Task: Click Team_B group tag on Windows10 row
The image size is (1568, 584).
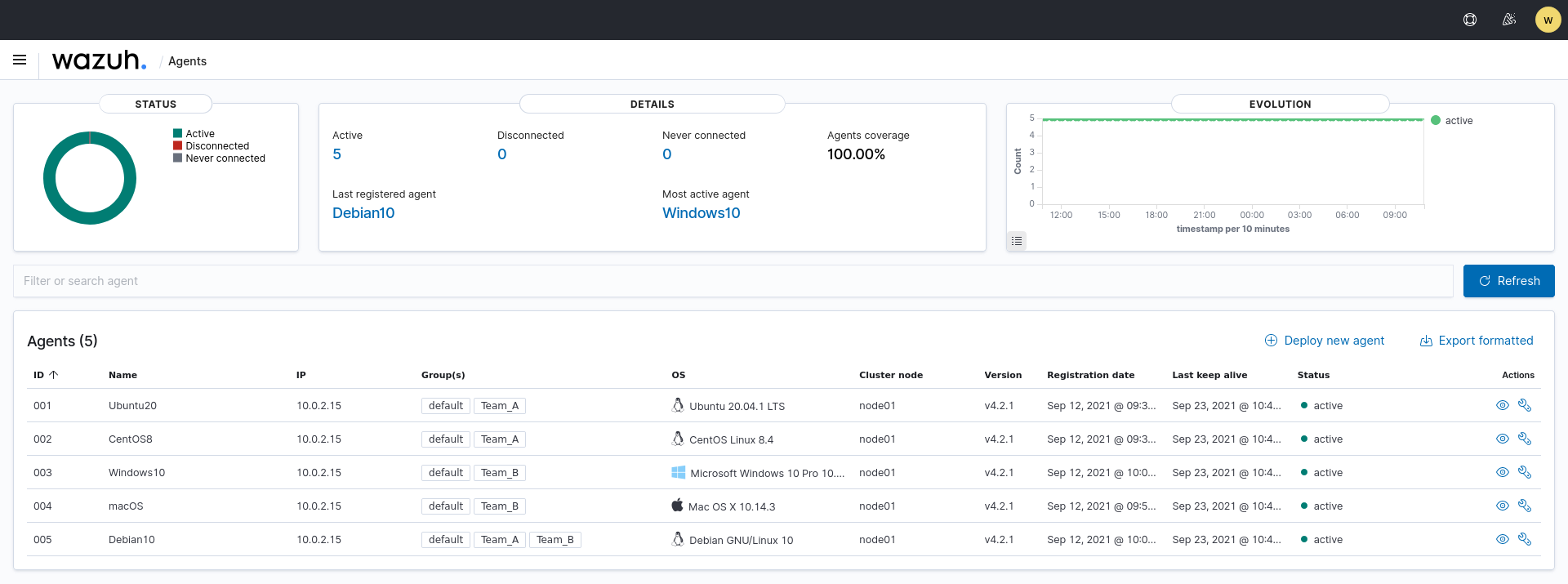Action: [x=500, y=472]
